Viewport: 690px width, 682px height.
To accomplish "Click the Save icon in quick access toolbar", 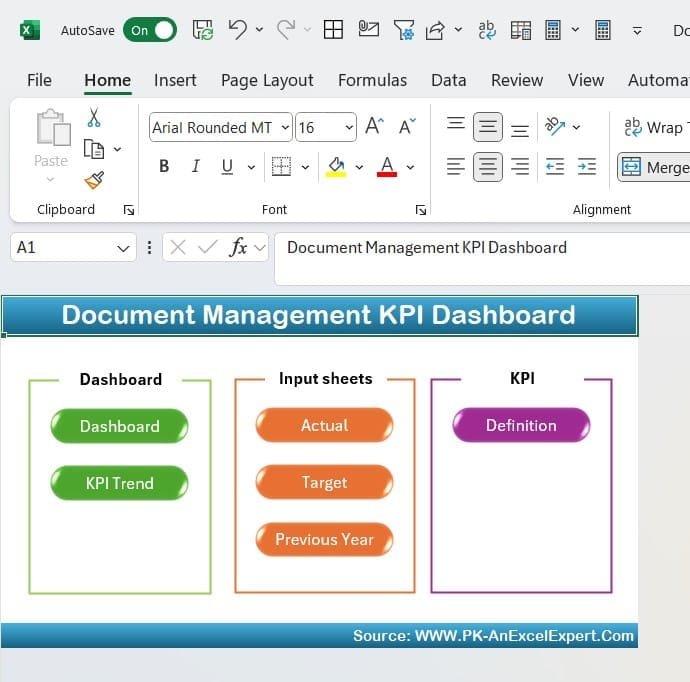I will coord(203,30).
